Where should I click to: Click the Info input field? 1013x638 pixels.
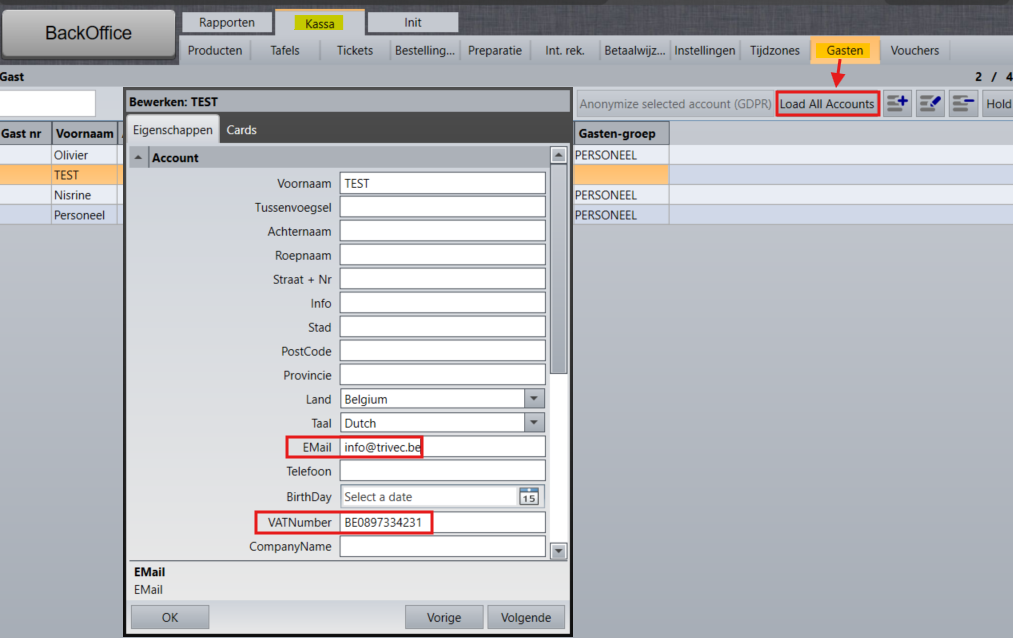tap(443, 303)
